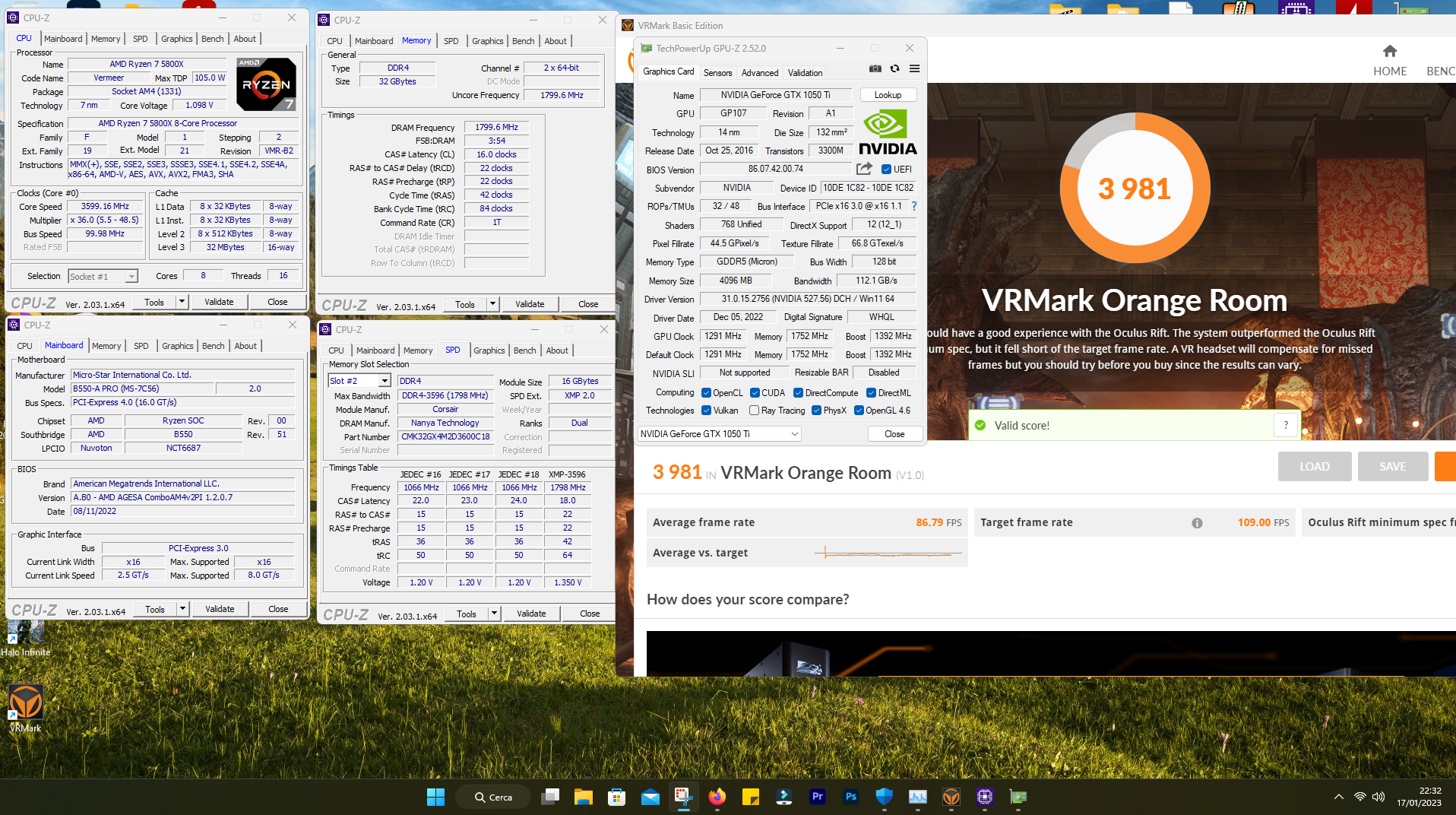Switch to VRMark via its taskbar icon
This screenshot has height=815, width=1456.
click(x=951, y=797)
